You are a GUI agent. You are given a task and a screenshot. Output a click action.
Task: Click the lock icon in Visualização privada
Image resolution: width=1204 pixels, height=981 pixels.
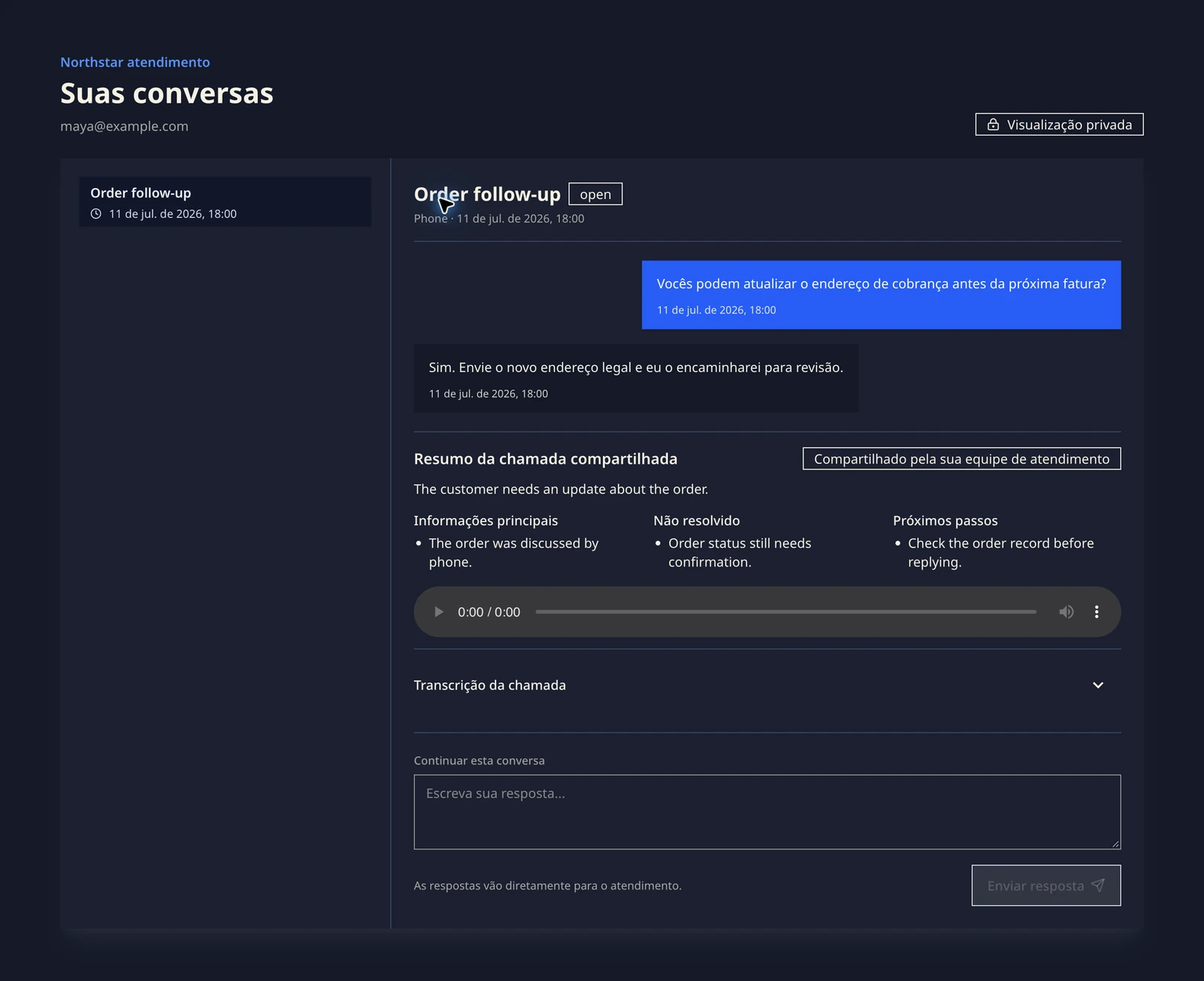pos(993,125)
